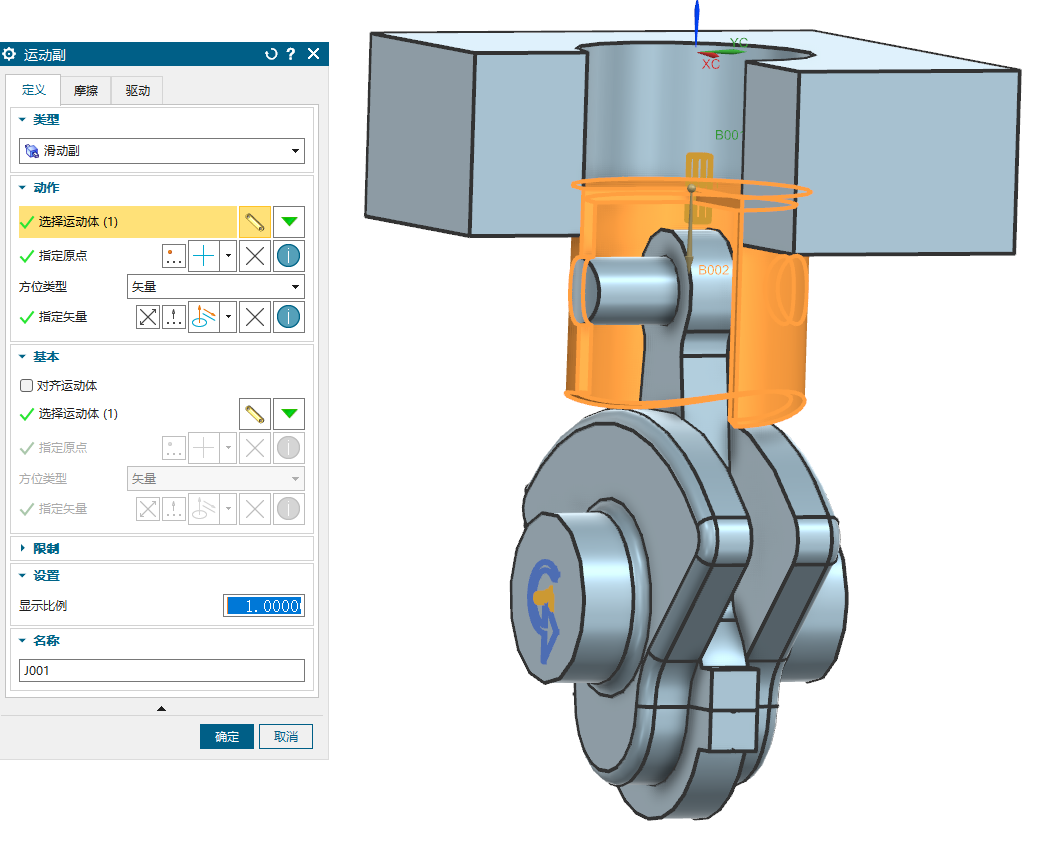Viewport: 1048px width, 842px height.
Task: Switch to the 摩擦 tab
Action: point(86,91)
